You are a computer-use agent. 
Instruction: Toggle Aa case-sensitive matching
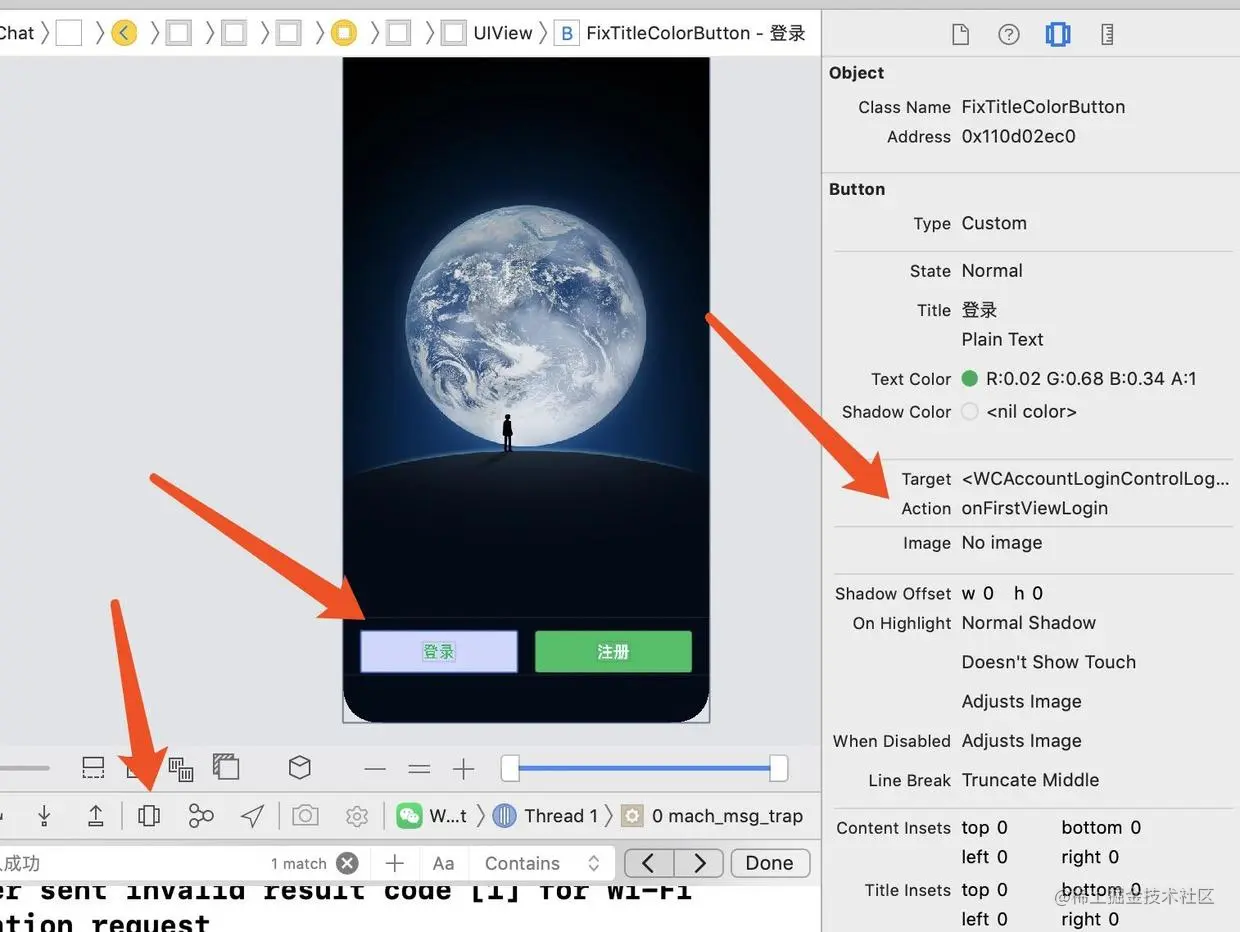[443, 863]
